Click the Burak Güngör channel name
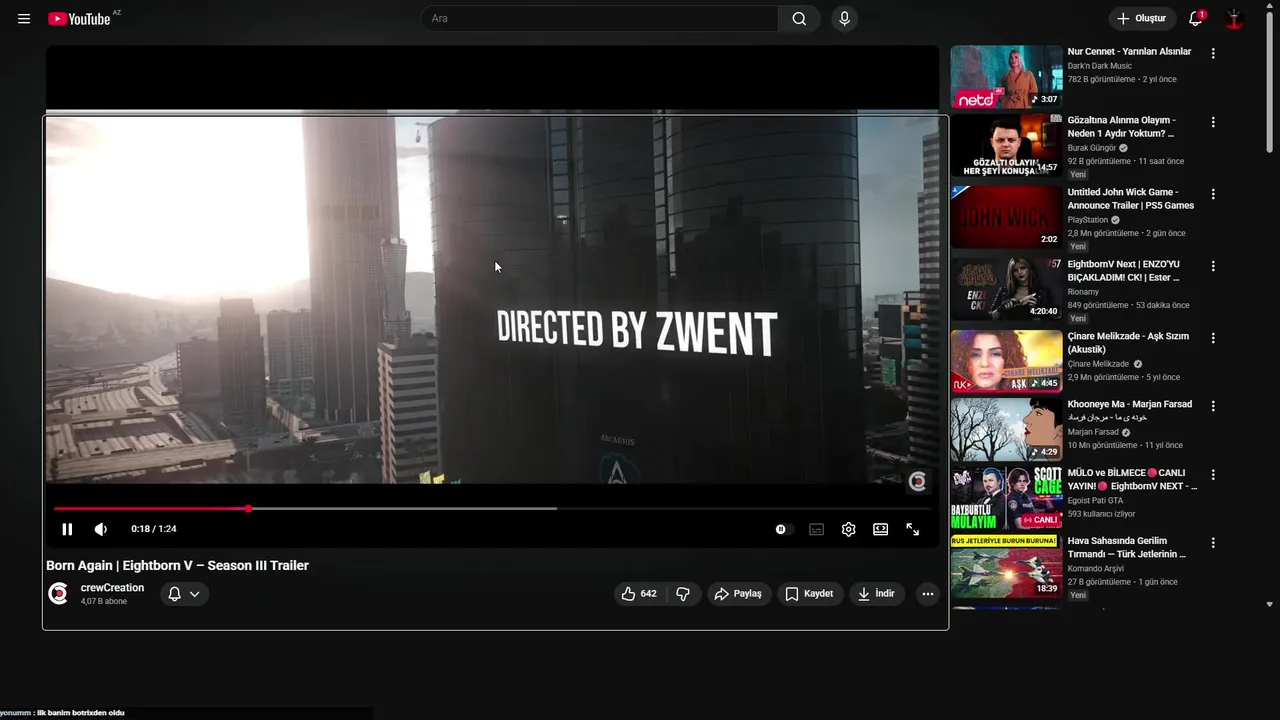 1092,148
